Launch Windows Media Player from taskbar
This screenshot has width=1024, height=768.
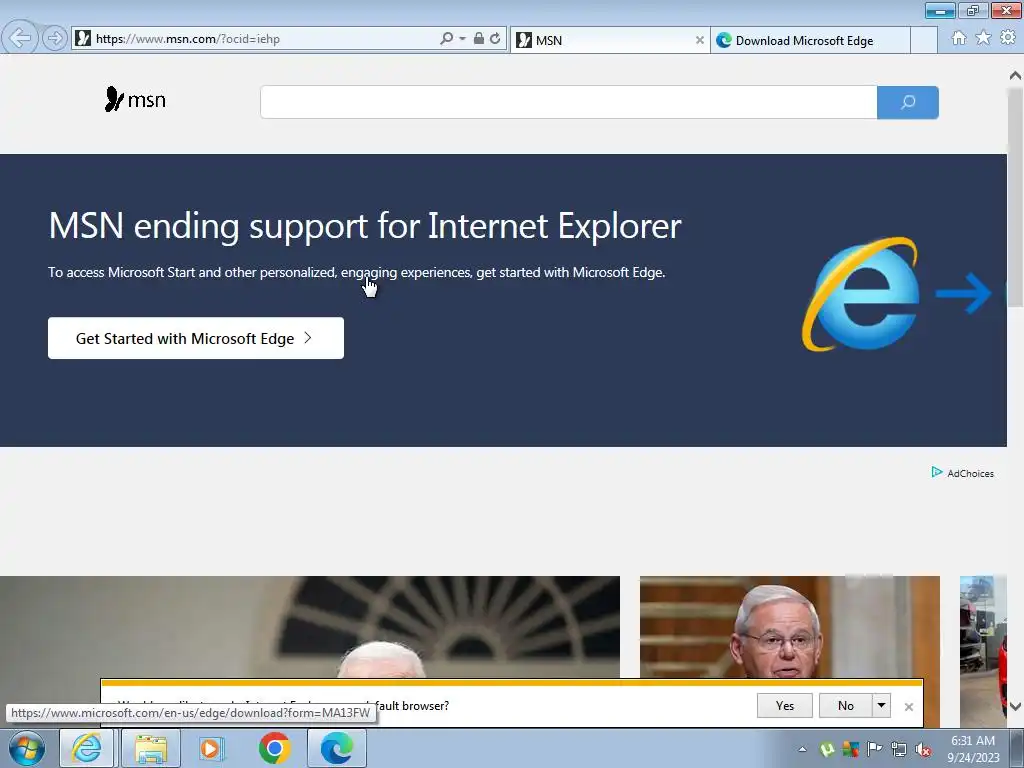pos(212,748)
